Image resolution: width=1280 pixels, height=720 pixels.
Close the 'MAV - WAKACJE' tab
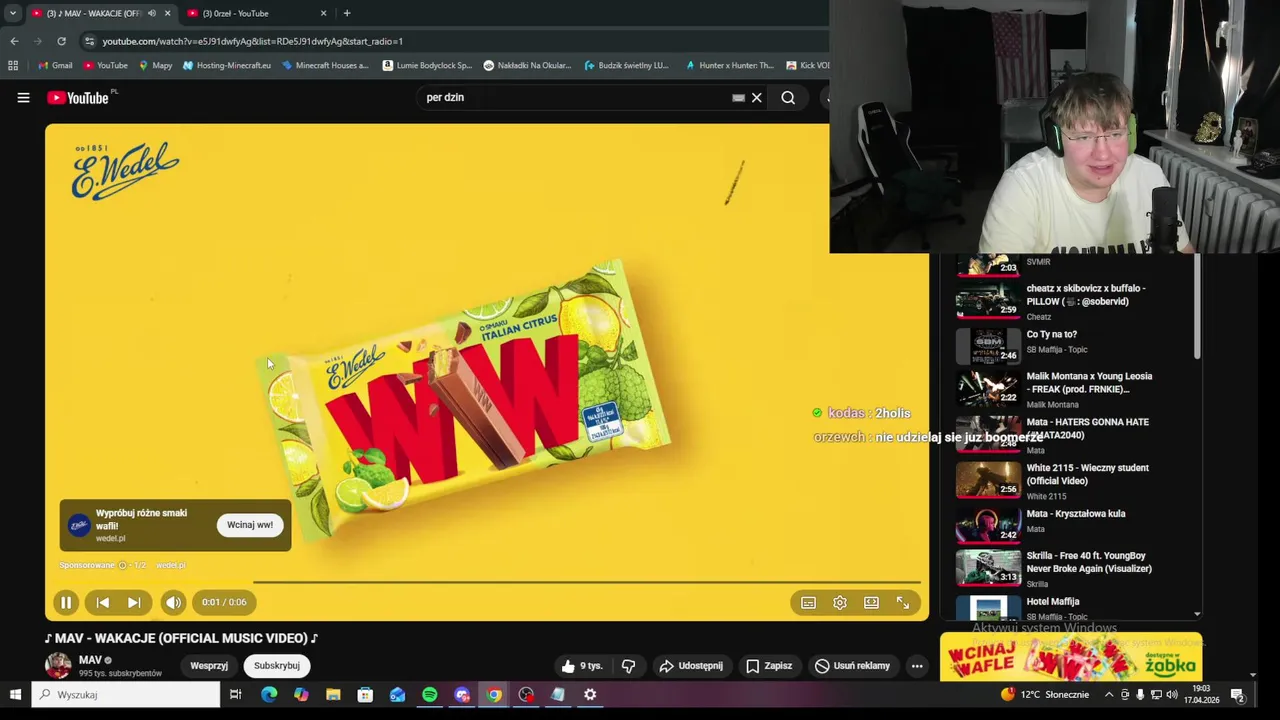[167, 13]
